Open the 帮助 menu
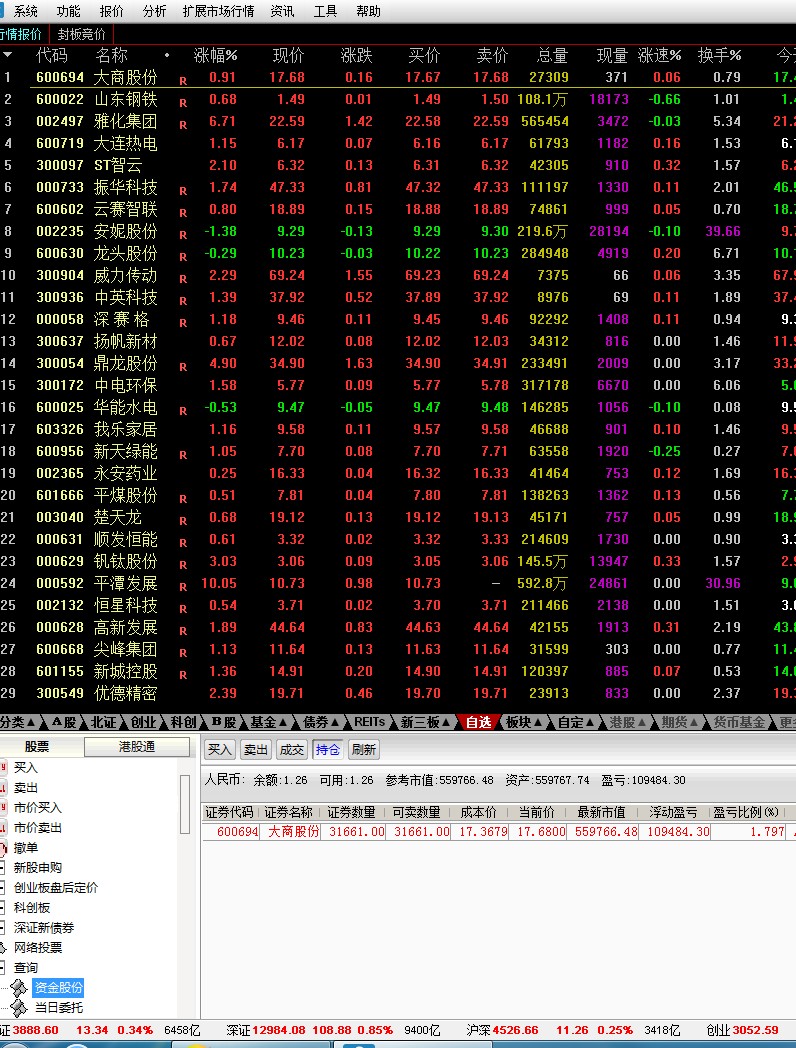796x1048 pixels. [x=368, y=11]
